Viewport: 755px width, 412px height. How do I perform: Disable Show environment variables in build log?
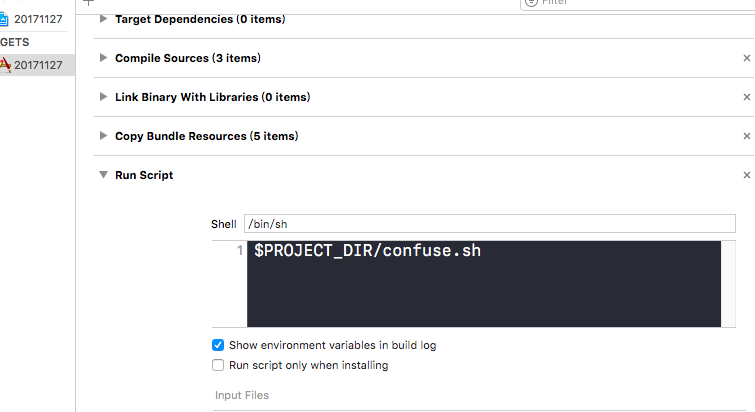(x=218, y=345)
